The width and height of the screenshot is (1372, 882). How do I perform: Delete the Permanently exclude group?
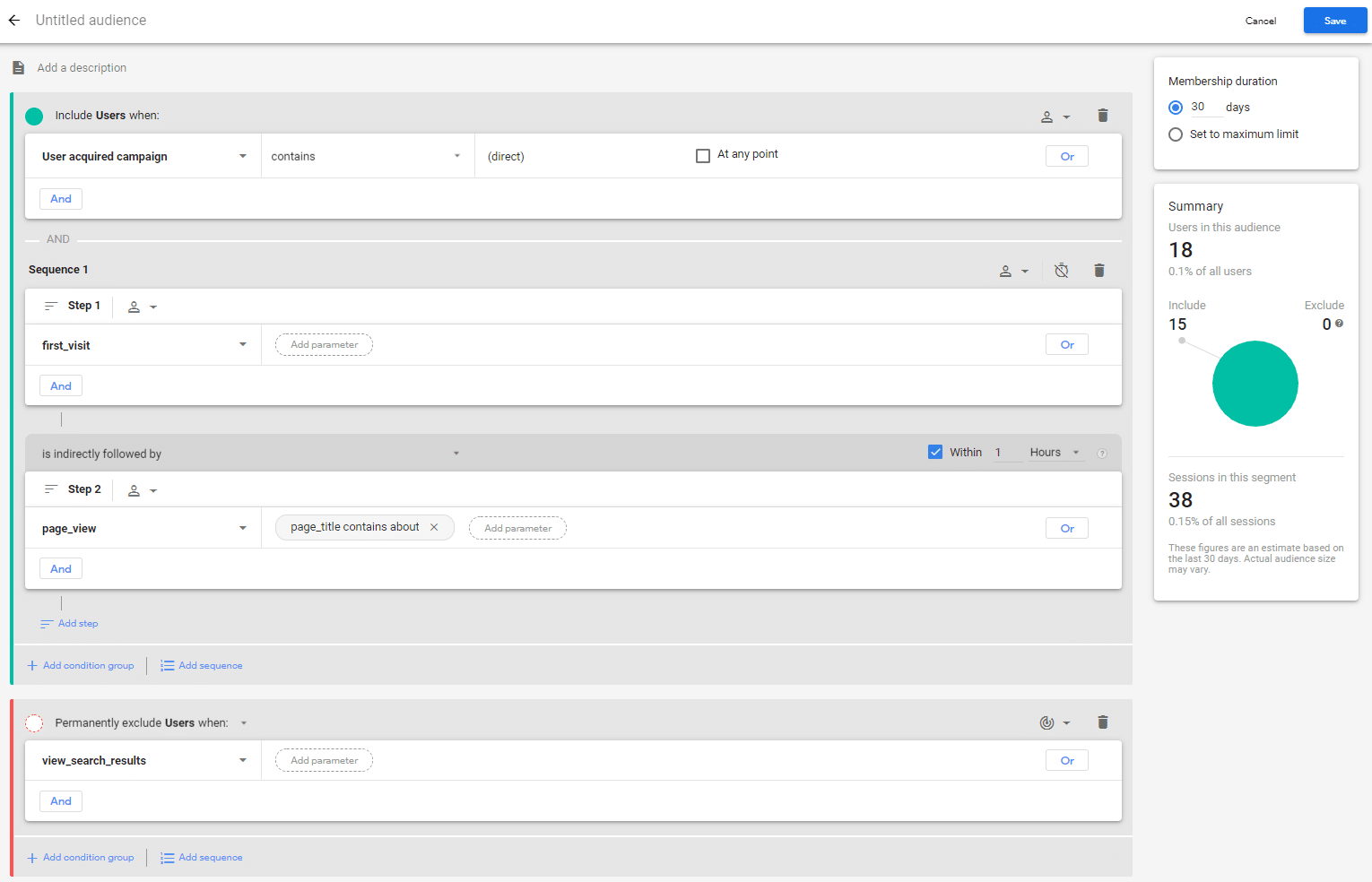[1103, 722]
